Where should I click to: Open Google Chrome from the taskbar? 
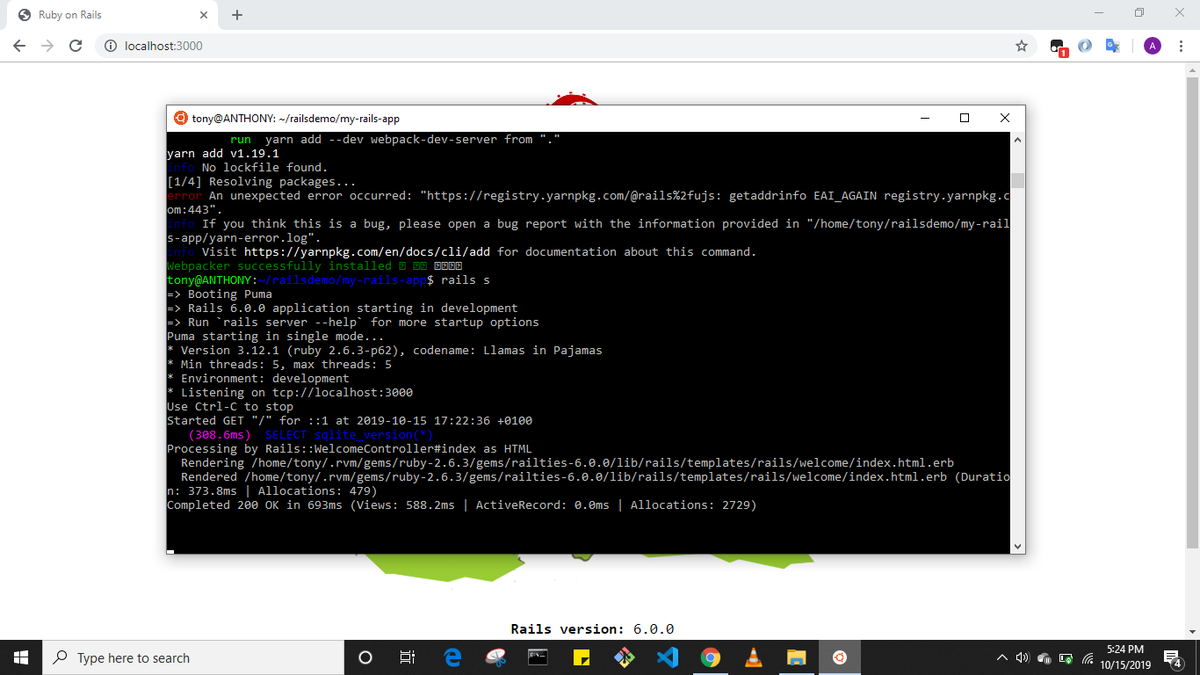pyautogui.click(x=710, y=657)
